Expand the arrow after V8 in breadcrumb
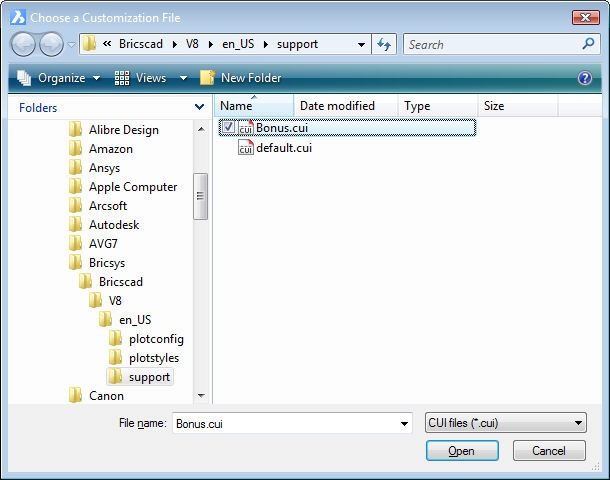The image size is (610, 480). (211, 44)
